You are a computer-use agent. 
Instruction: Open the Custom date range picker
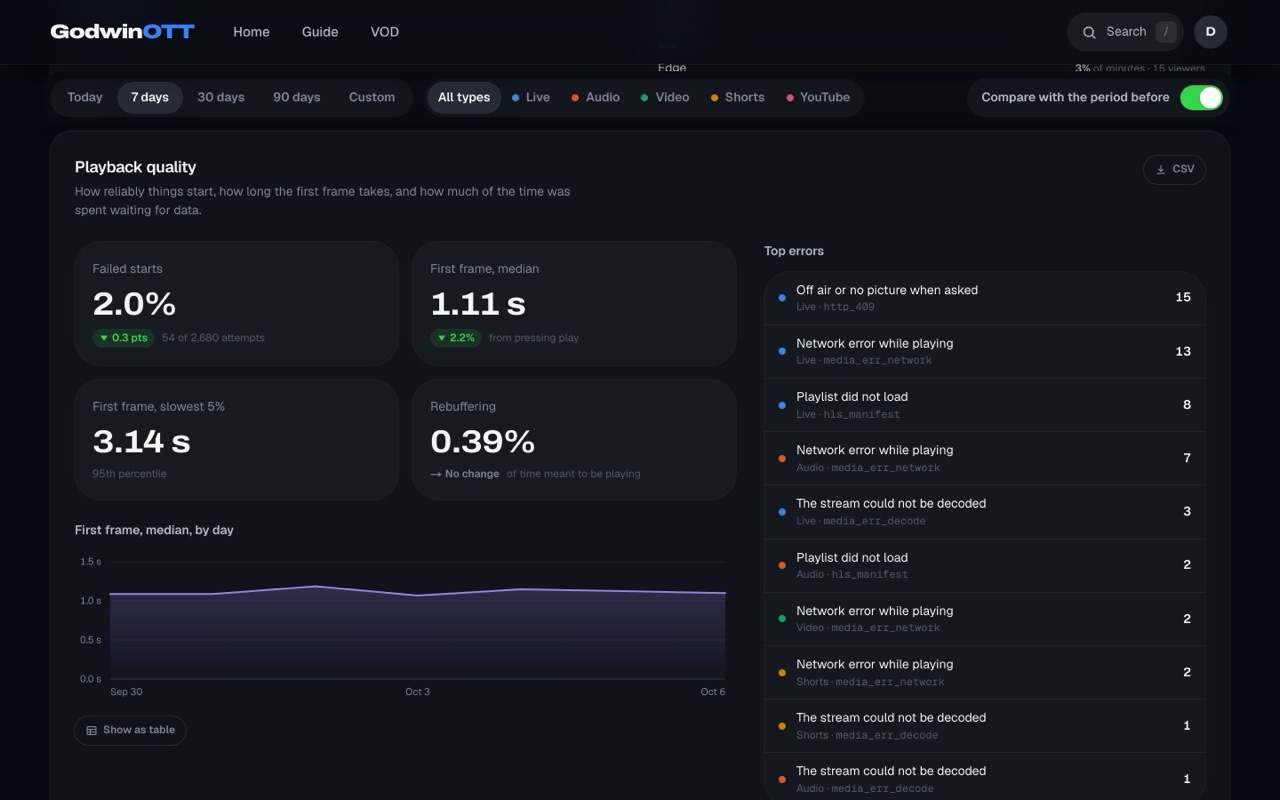(372, 97)
